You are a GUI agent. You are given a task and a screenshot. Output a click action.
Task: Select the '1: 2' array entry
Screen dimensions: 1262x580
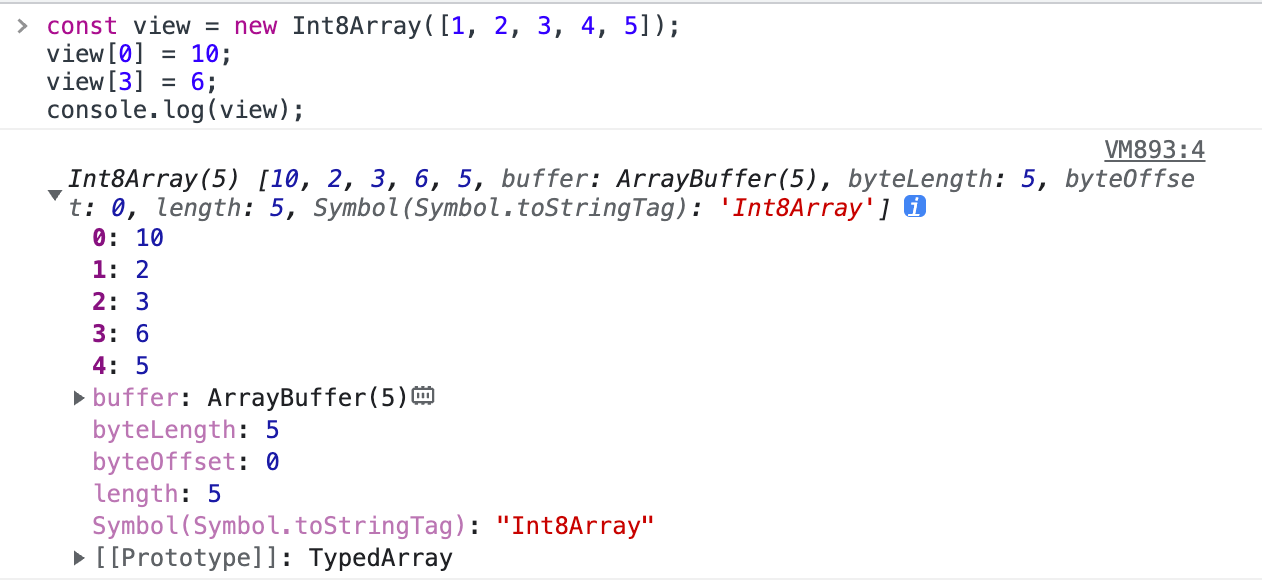(121, 270)
